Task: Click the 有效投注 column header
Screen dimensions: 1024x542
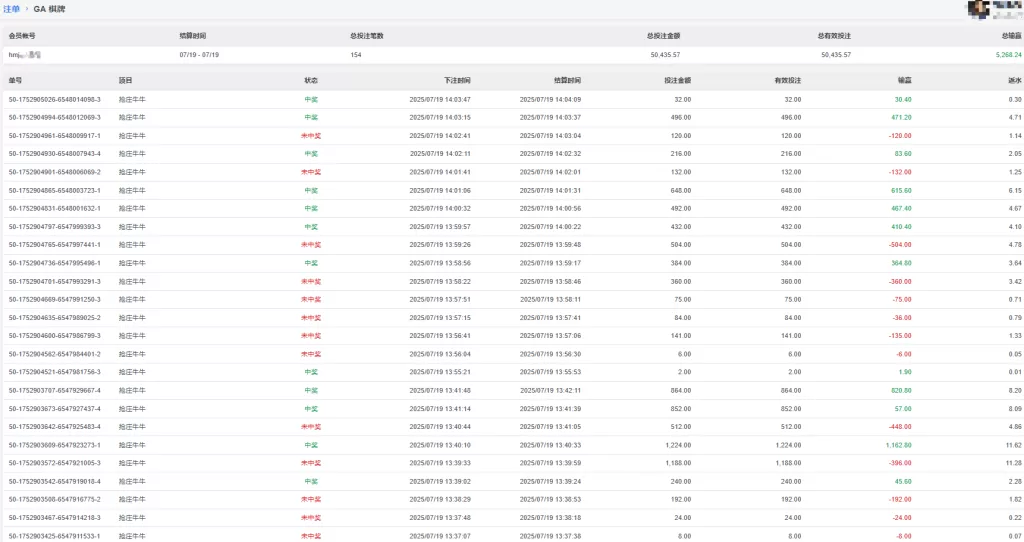Action: tap(788, 80)
